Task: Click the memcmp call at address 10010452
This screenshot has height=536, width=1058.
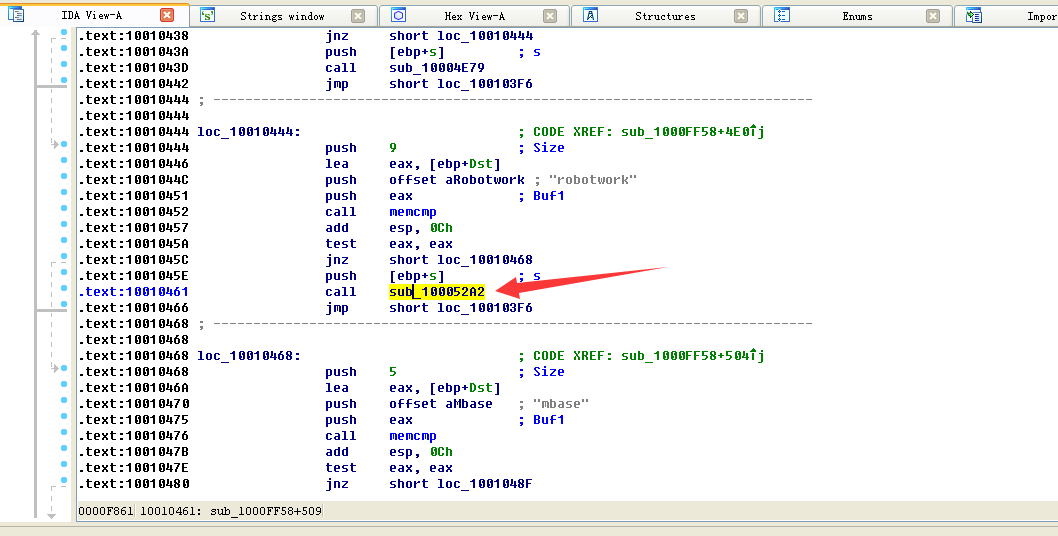Action: [x=412, y=212]
